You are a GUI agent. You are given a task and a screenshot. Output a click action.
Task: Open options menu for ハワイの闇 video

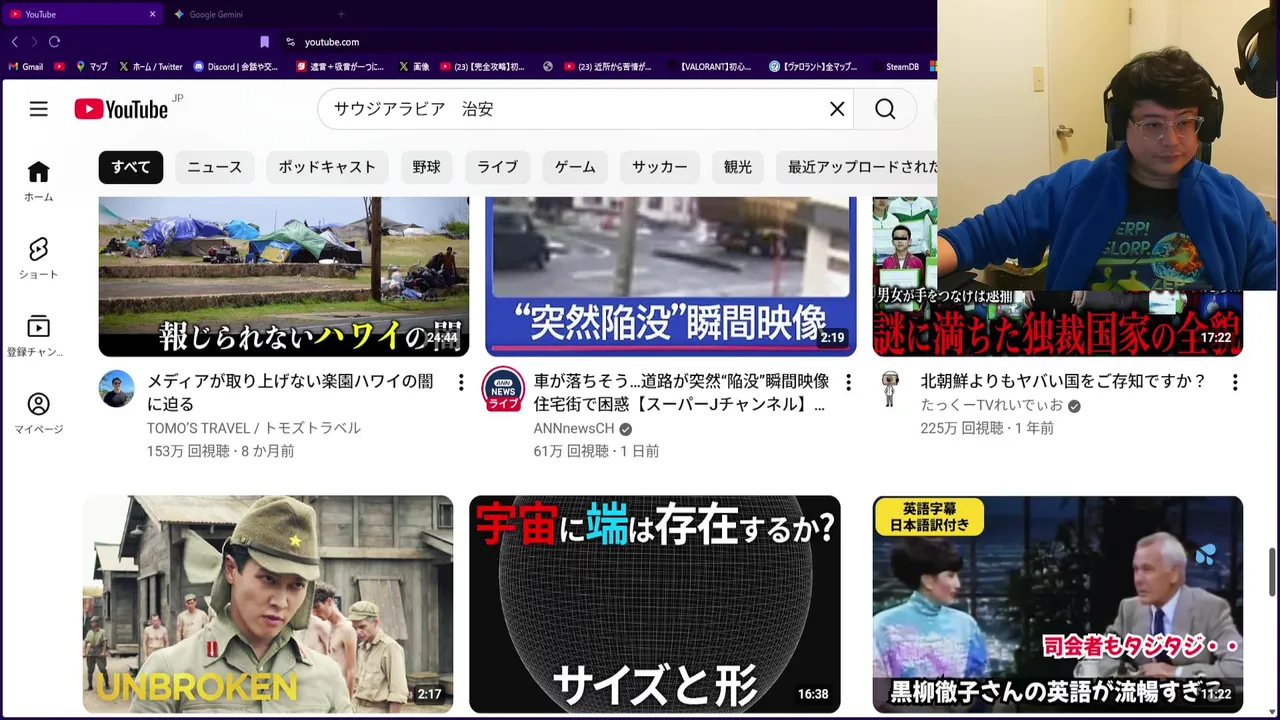point(460,382)
